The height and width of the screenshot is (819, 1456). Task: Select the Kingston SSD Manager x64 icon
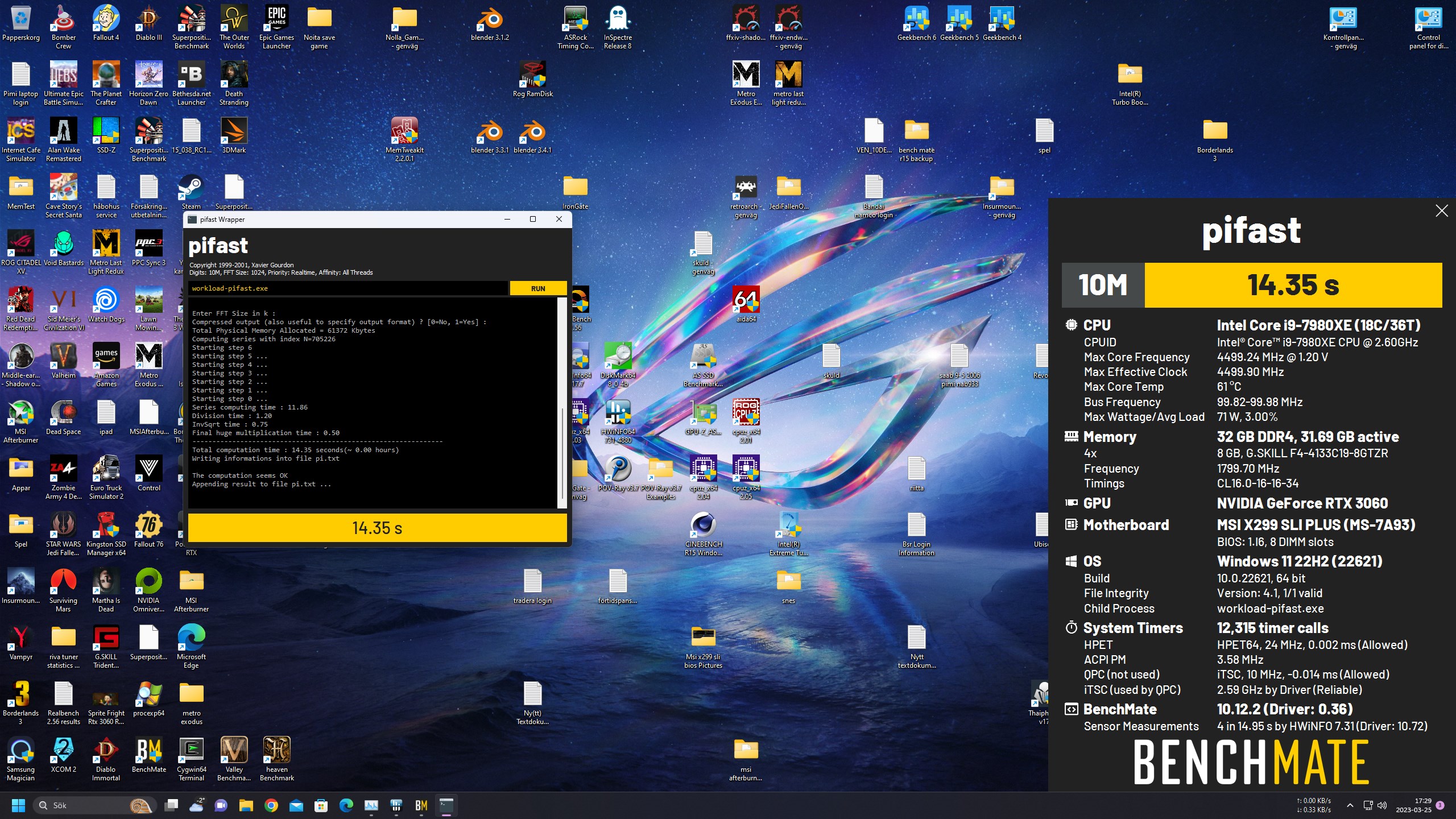point(106,533)
